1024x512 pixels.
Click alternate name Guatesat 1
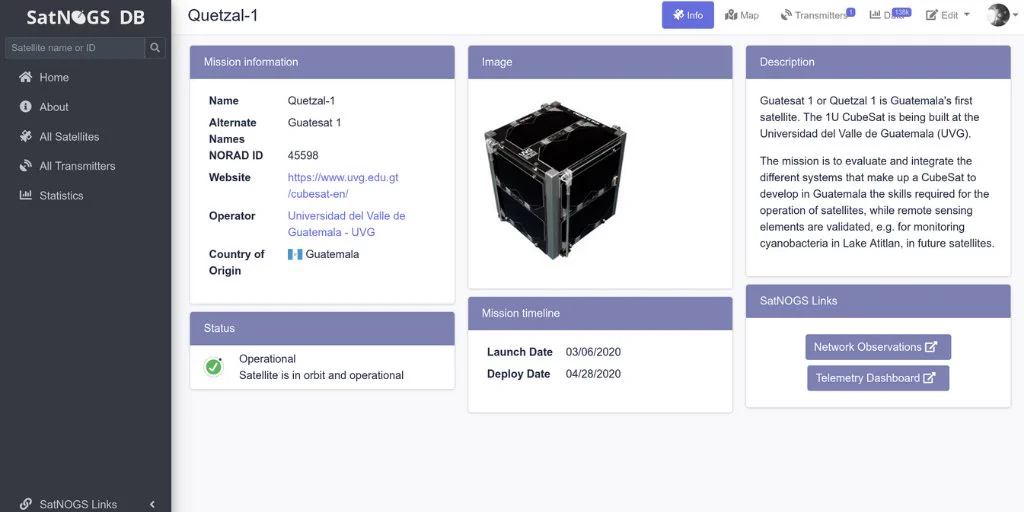pos(314,123)
